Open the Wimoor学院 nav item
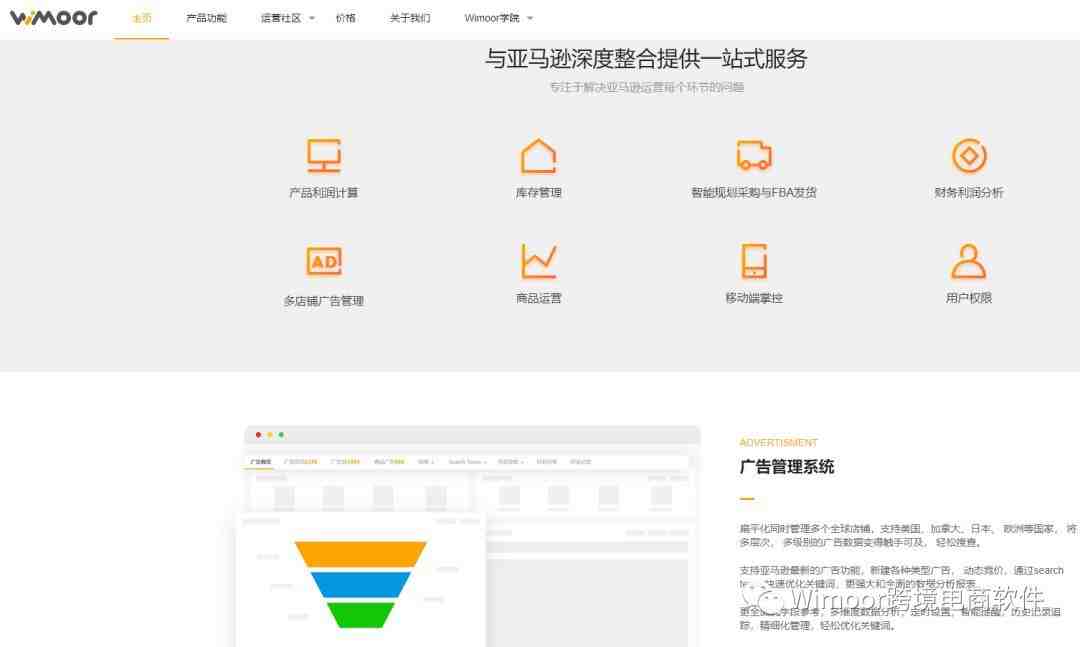This screenshot has height=647, width=1080. [492, 18]
